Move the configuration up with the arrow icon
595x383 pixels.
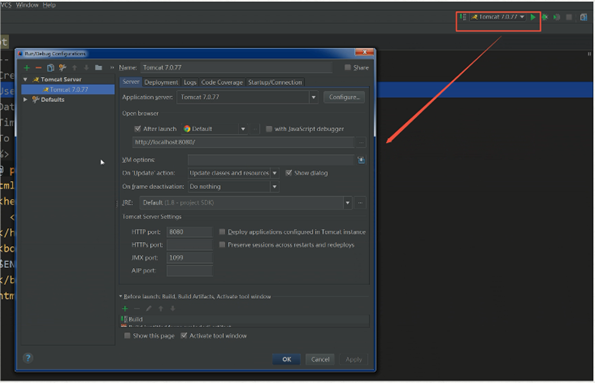click(x=74, y=68)
